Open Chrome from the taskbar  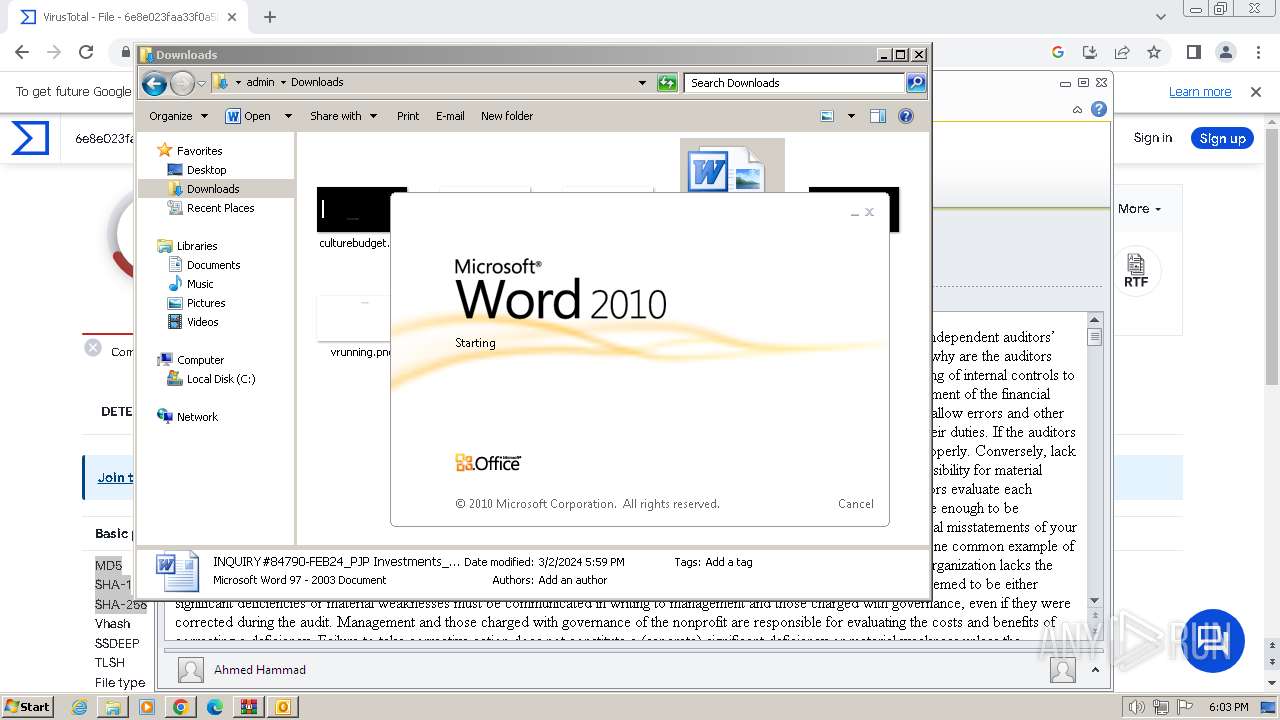pyautogui.click(x=181, y=707)
